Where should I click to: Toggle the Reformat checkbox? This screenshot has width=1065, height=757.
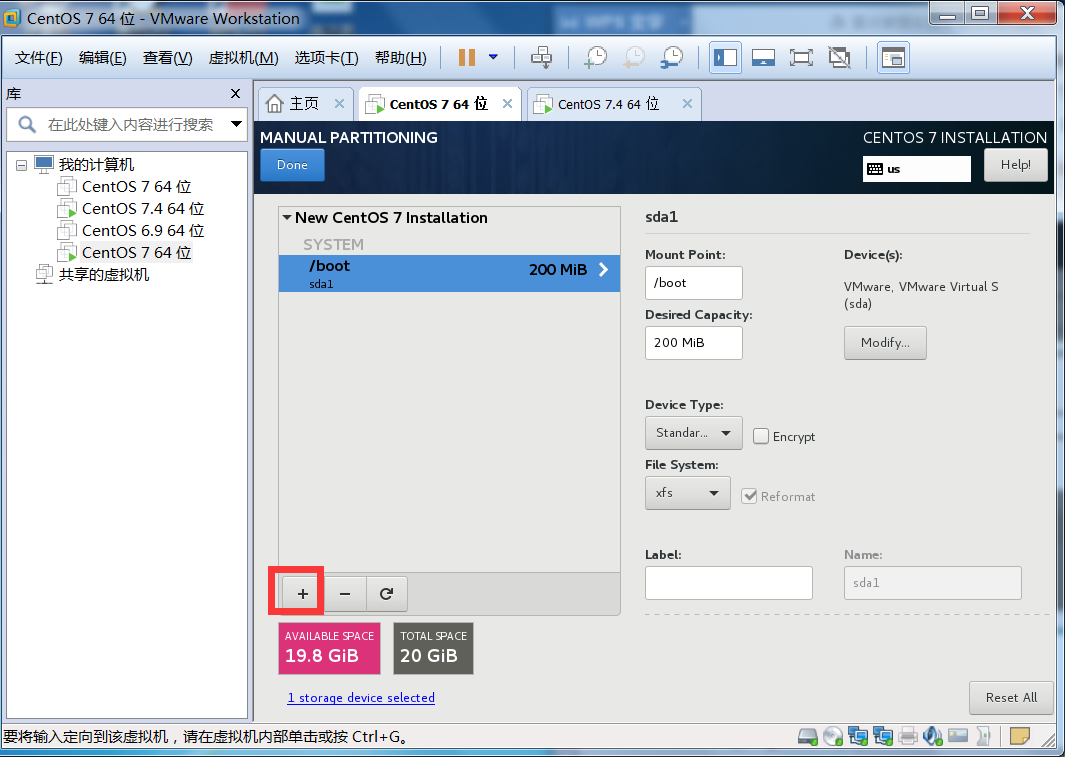point(749,496)
